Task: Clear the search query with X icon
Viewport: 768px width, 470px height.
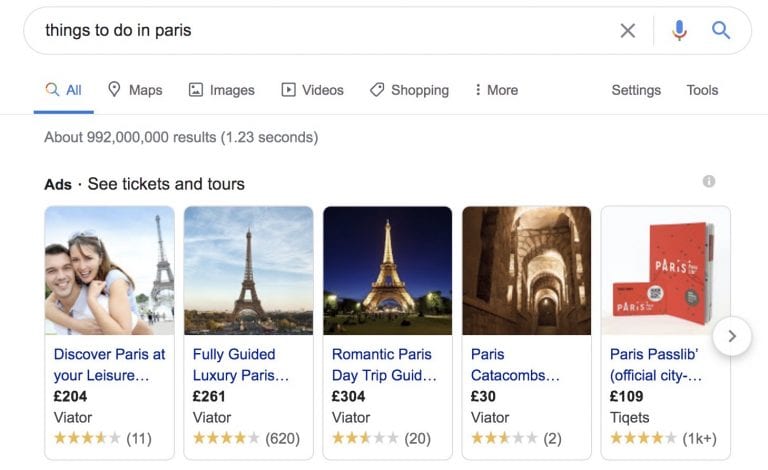Action: 627,31
